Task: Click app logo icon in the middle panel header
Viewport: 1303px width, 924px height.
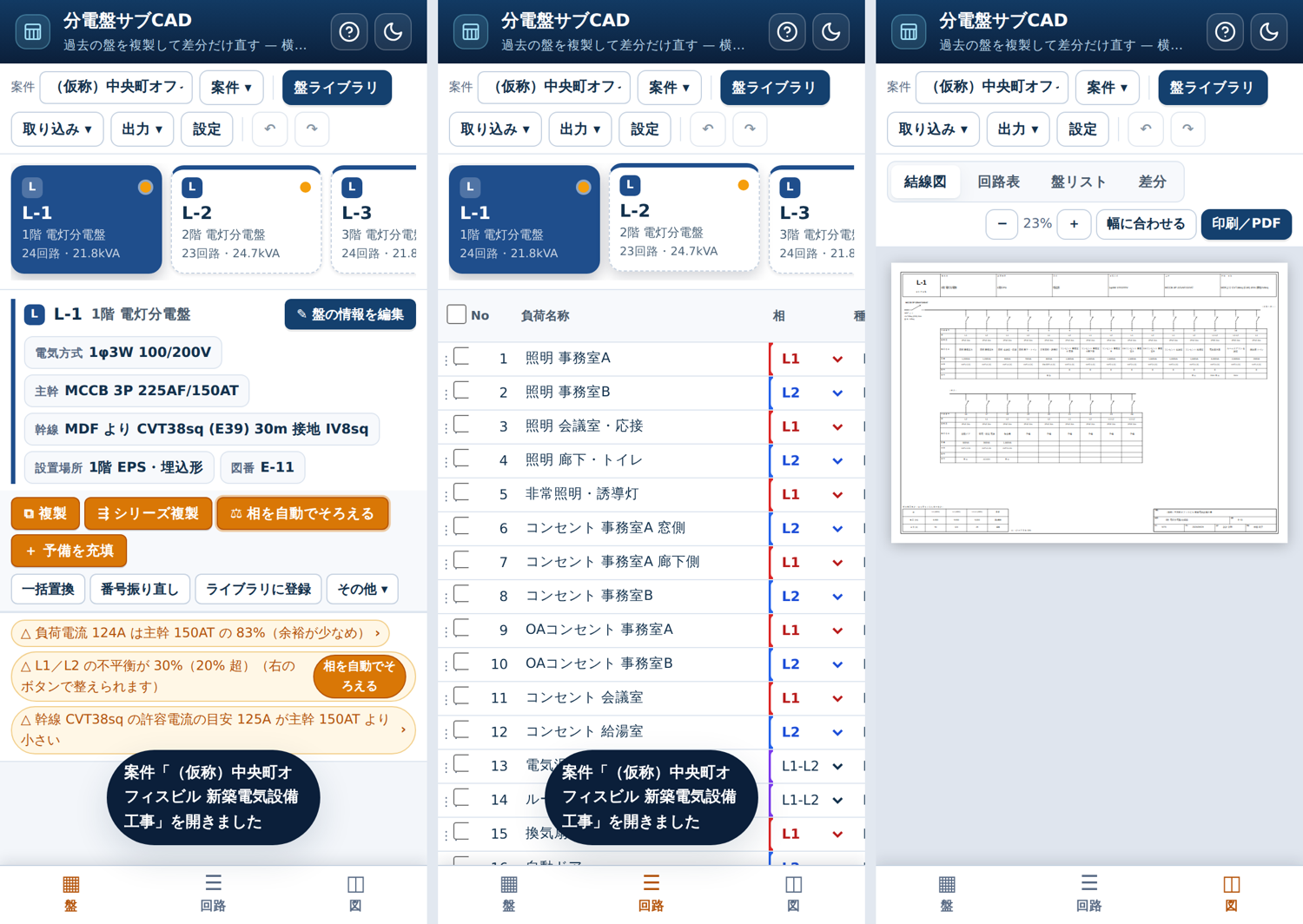Action: [470, 32]
